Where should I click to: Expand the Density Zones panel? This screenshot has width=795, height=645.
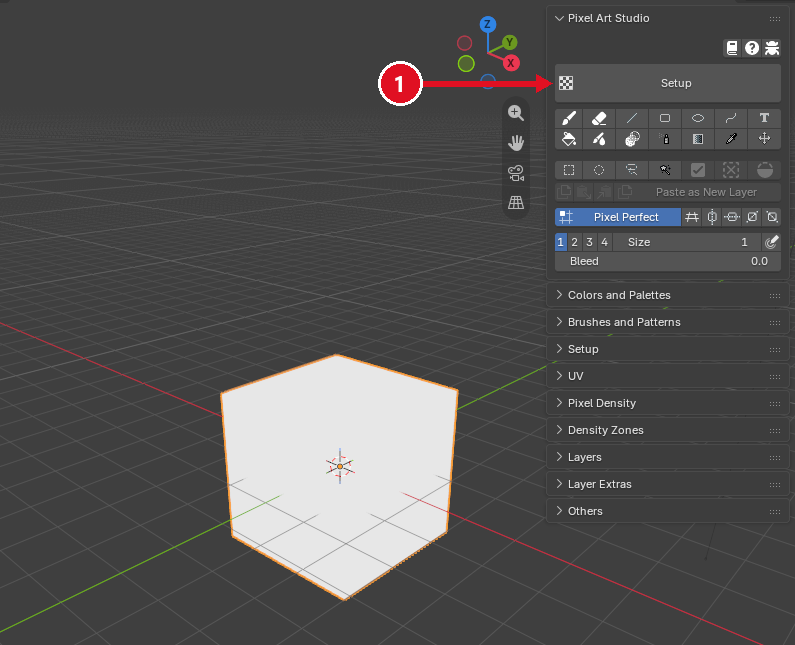click(668, 430)
